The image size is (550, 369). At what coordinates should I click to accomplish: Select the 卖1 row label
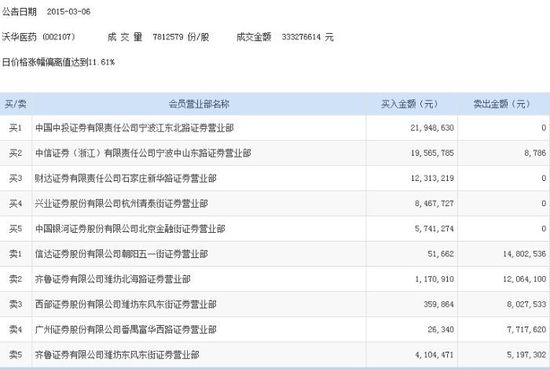[15, 254]
